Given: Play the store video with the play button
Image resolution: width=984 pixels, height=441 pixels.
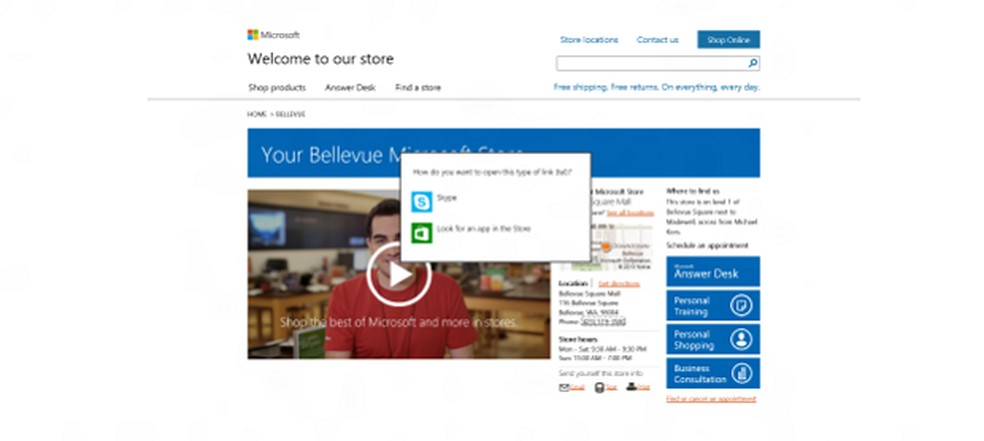Looking at the screenshot, I should click(x=398, y=274).
